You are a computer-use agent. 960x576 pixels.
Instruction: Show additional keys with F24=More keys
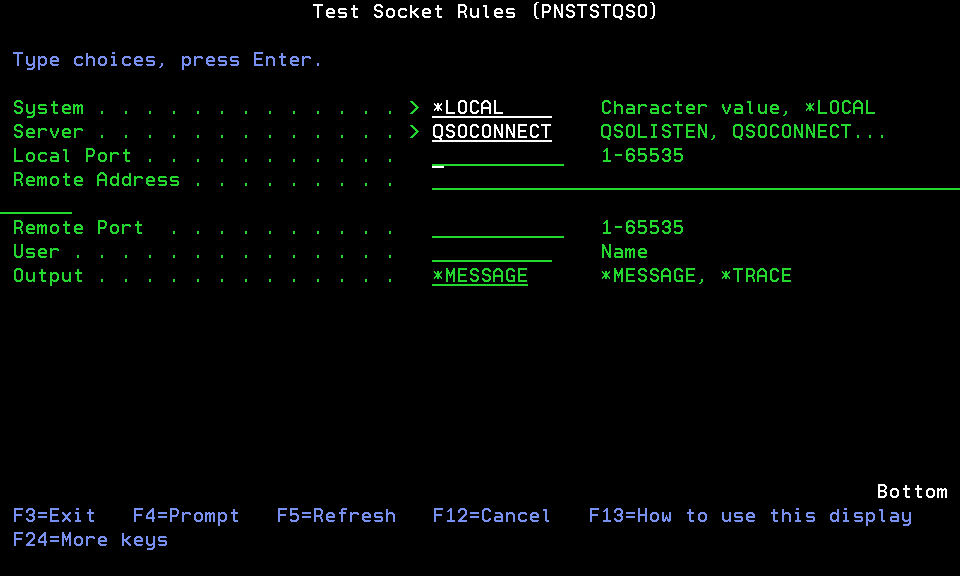[x=90, y=540]
